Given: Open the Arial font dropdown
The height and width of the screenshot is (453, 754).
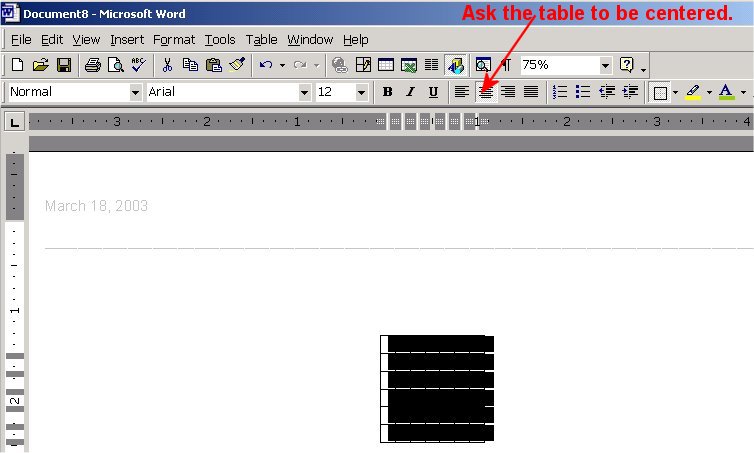Looking at the screenshot, I should (304, 92).
